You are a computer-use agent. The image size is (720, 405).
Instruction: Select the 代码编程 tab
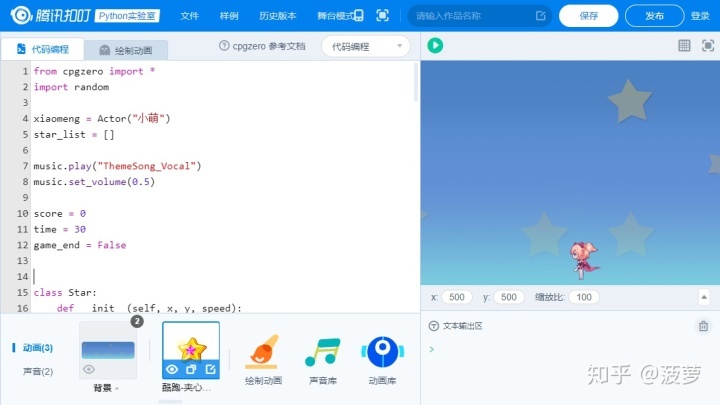[x=43, y=49]
